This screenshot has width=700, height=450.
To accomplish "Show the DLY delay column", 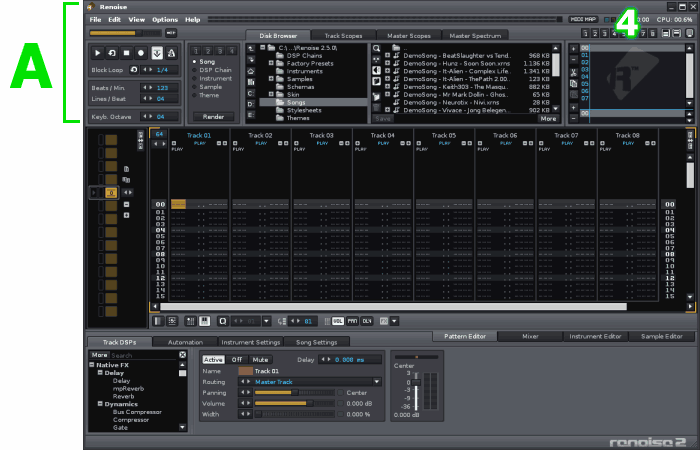I will [x=367, y=321].
